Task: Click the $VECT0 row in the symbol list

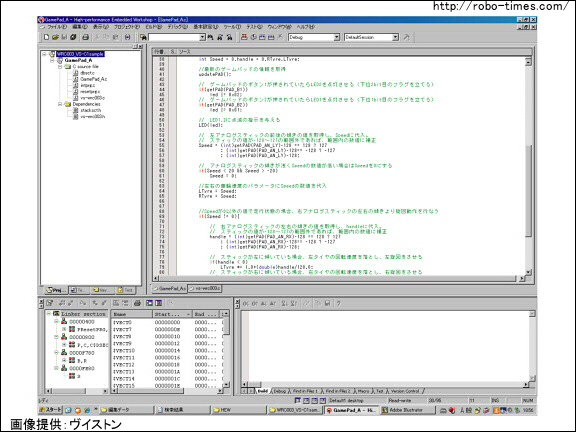Action: click(x=166, y=322)
